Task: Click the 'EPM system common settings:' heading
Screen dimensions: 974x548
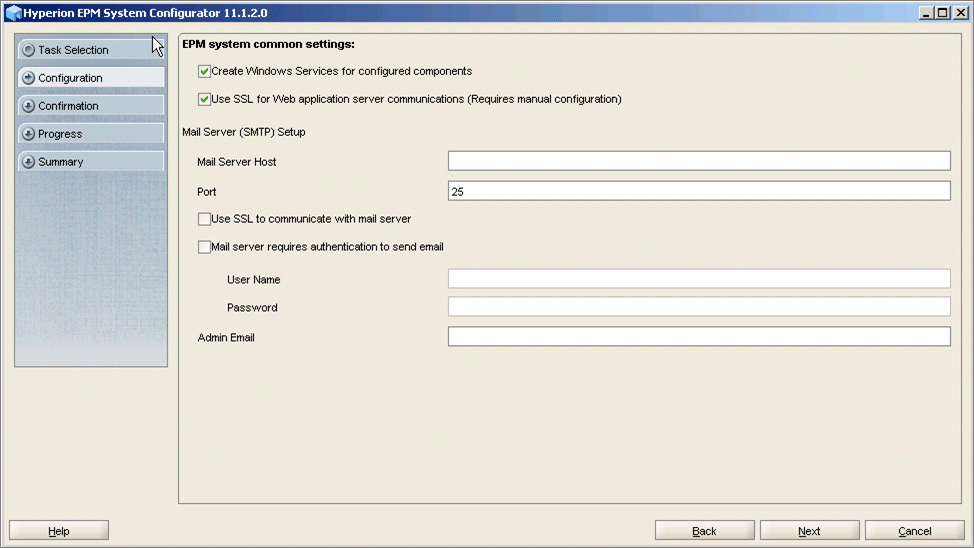Action: click(268, 44)
